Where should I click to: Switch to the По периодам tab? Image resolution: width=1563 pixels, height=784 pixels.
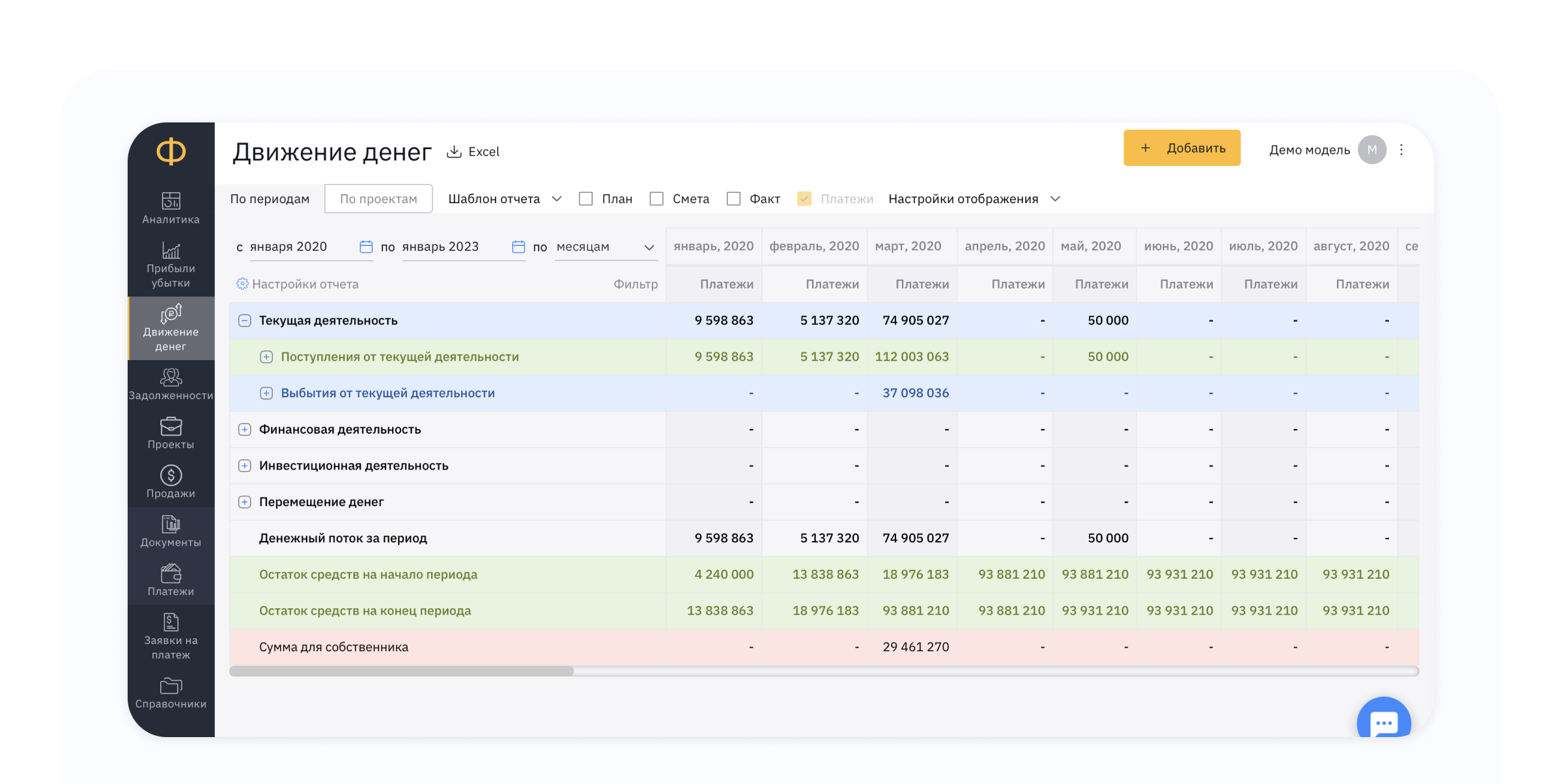(270, 199)
